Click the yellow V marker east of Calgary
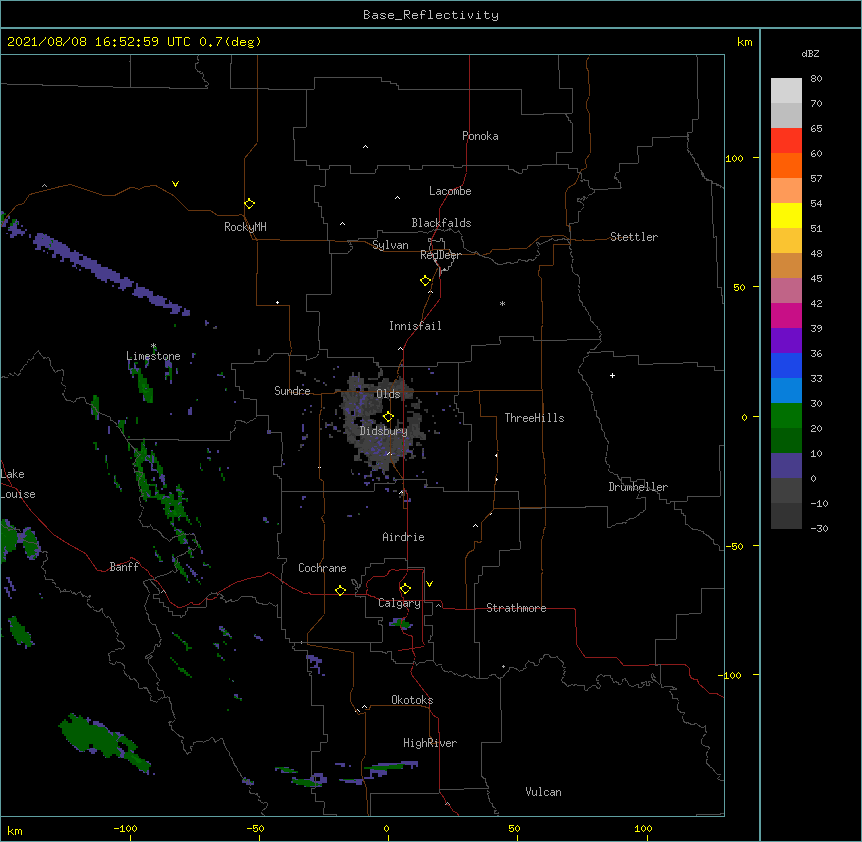This screenshot has width=862, height=842. click(x=429, y=584)
